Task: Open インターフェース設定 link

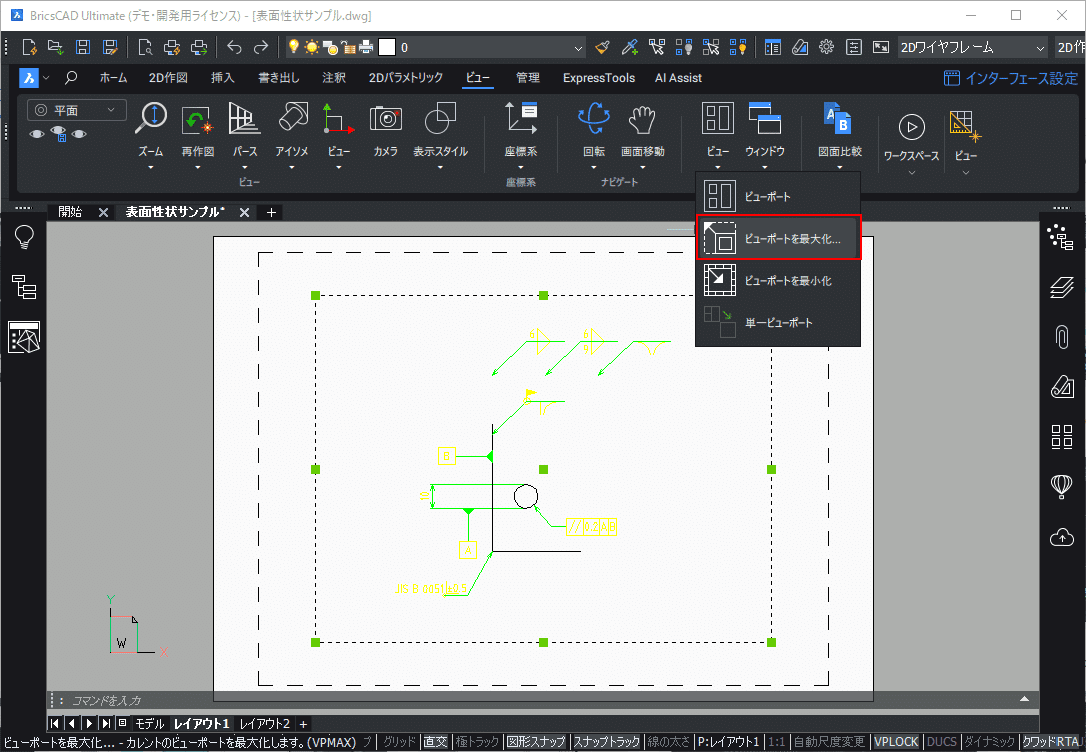Action: pyautogui.click(x=1011, y=78)
